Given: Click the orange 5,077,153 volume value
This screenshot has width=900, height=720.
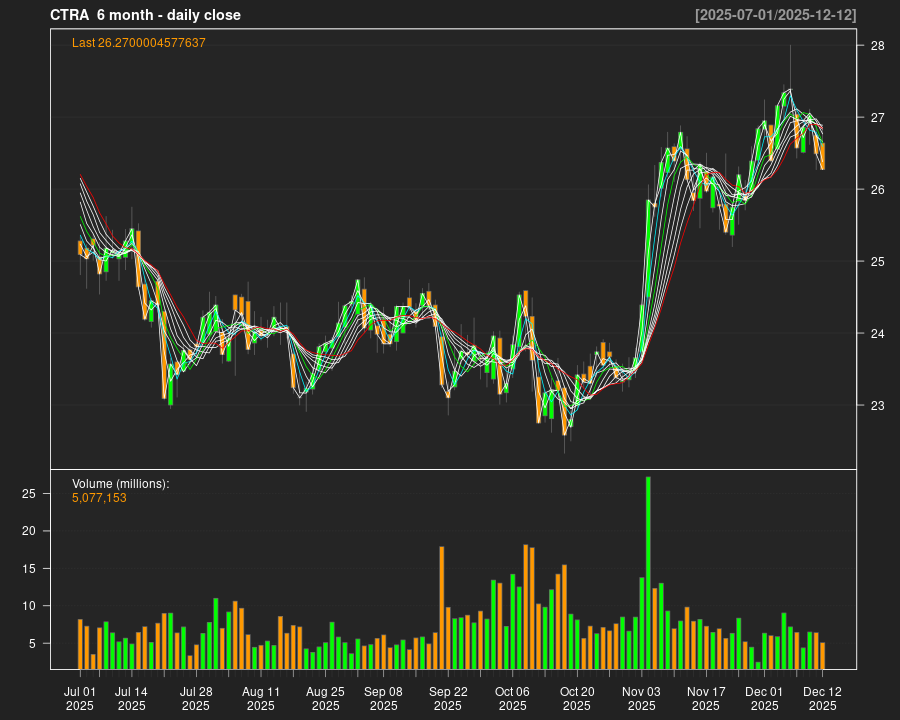Looking at the screenshot, I should tap(100, 498).
